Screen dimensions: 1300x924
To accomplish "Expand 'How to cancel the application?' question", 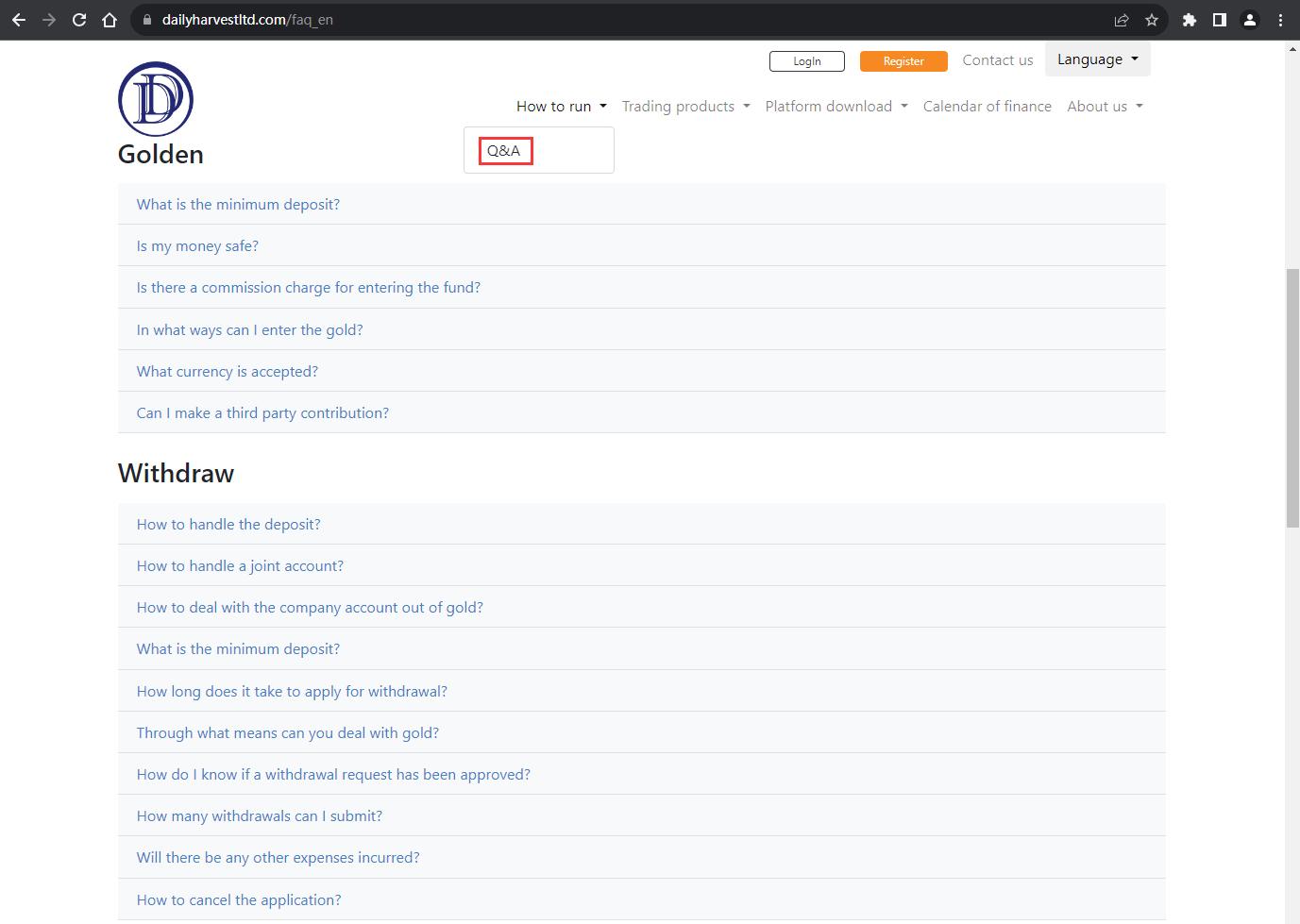I will (x=642, y=899).
